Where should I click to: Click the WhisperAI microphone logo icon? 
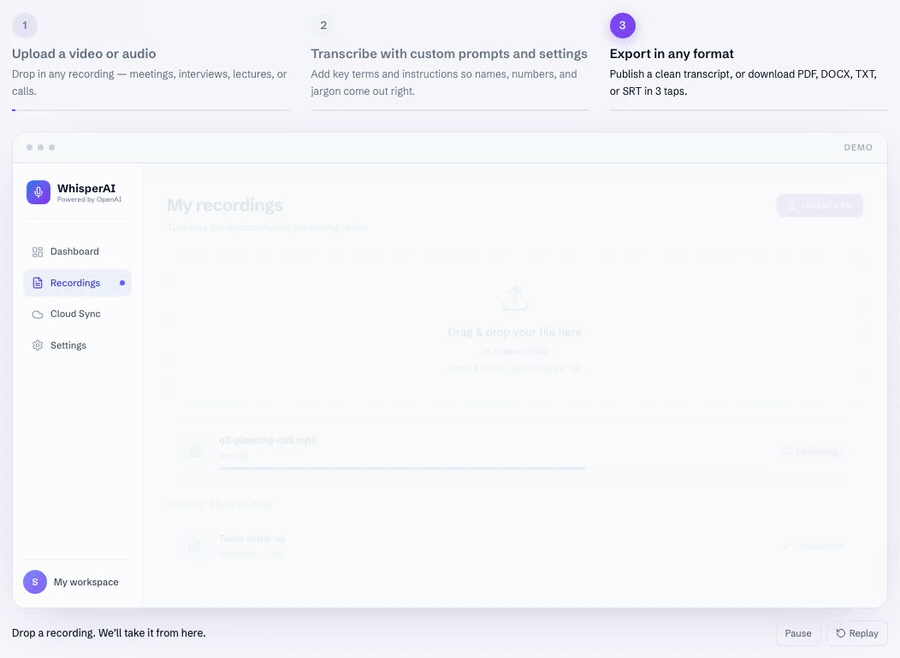38,192
